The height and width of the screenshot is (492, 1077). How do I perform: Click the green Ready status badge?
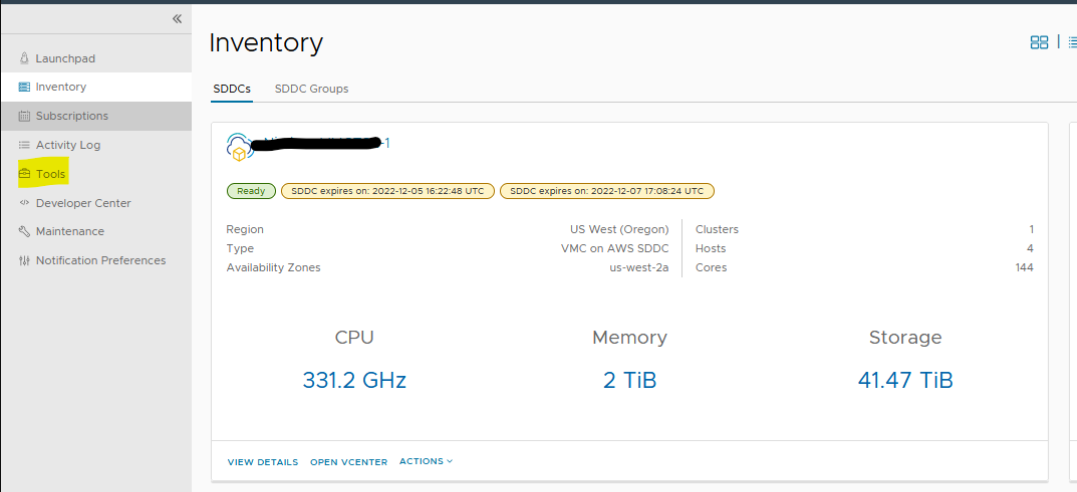click(252, 191)
